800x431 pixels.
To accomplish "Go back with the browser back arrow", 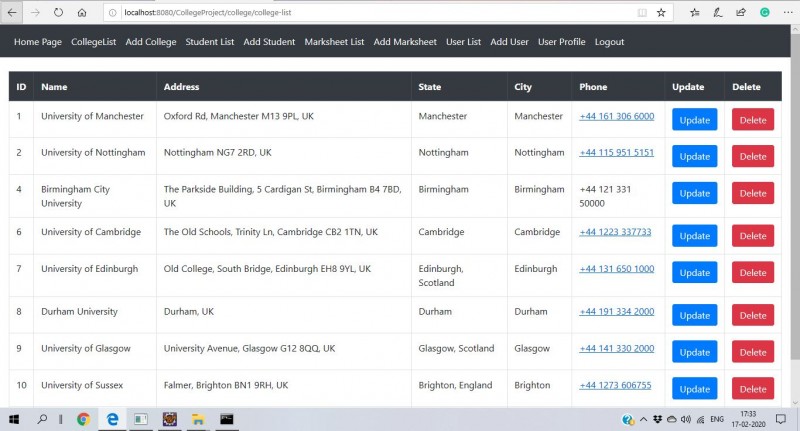I will (12, 13).
